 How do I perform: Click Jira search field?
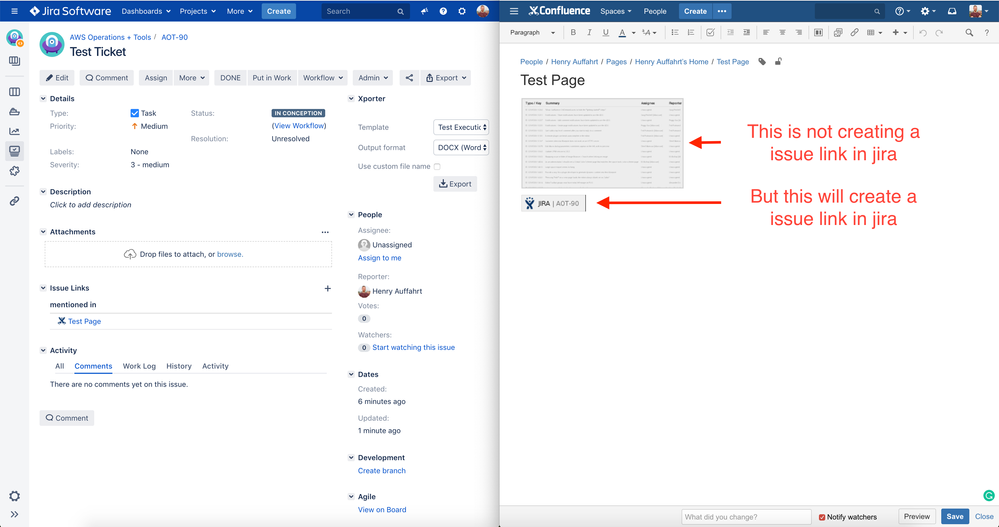pyautogui.click(x=365, y=11)
